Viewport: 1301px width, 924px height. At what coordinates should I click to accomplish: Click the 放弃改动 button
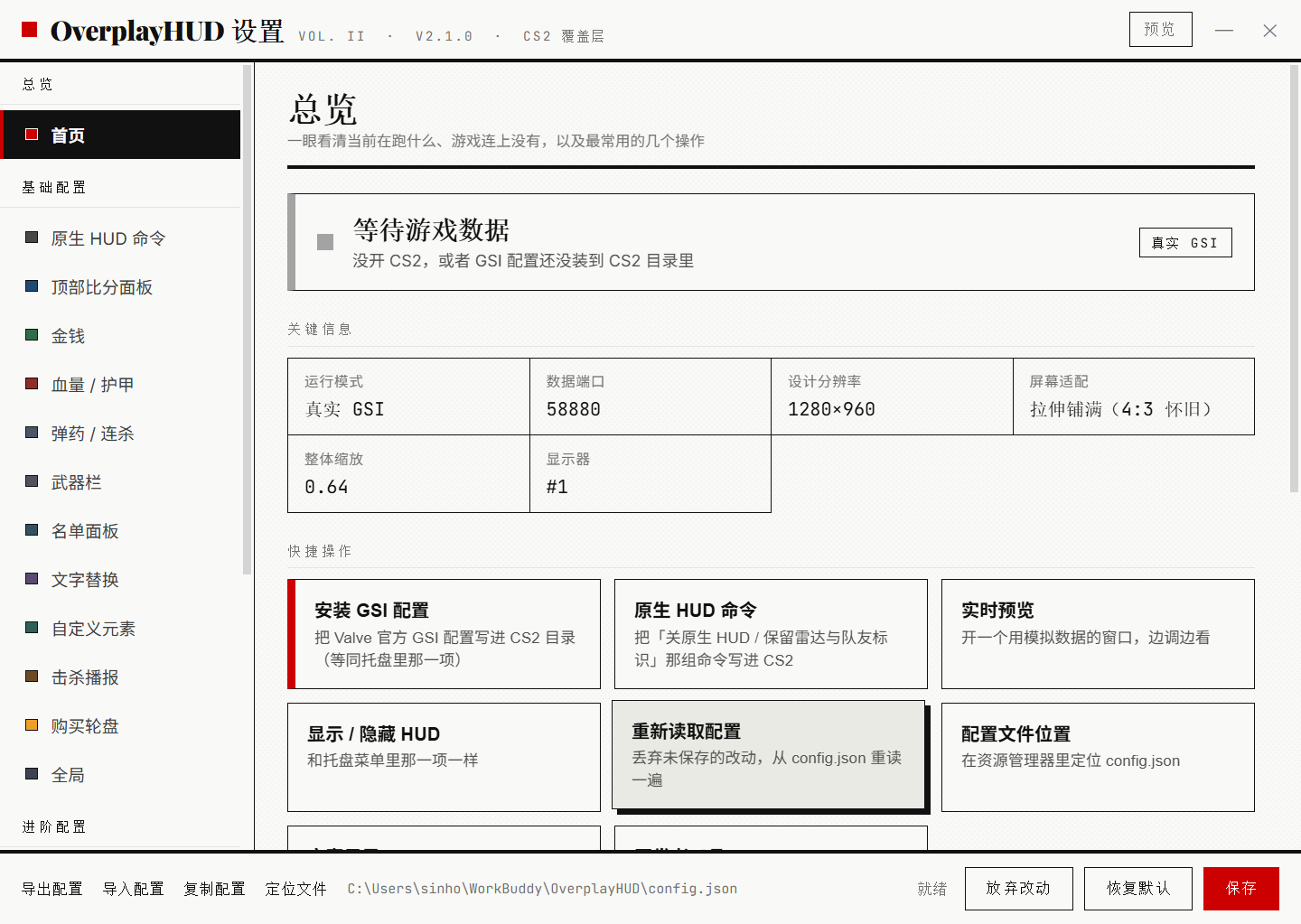coord(1018,889)
